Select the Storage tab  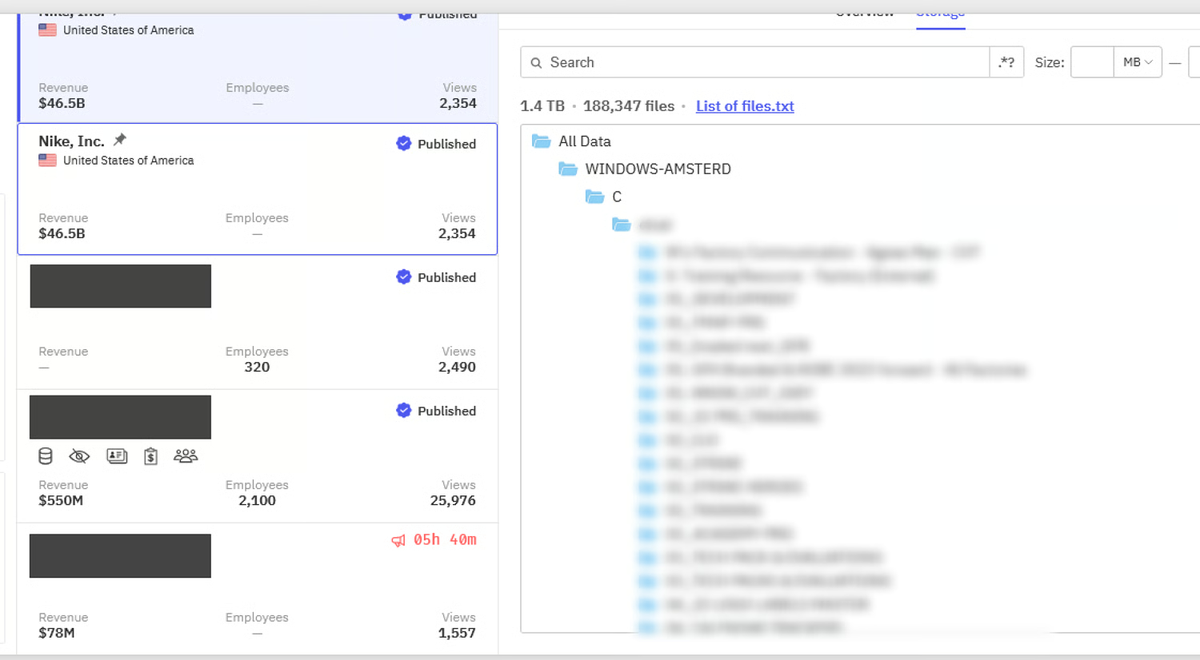click(x=940, y=12)
